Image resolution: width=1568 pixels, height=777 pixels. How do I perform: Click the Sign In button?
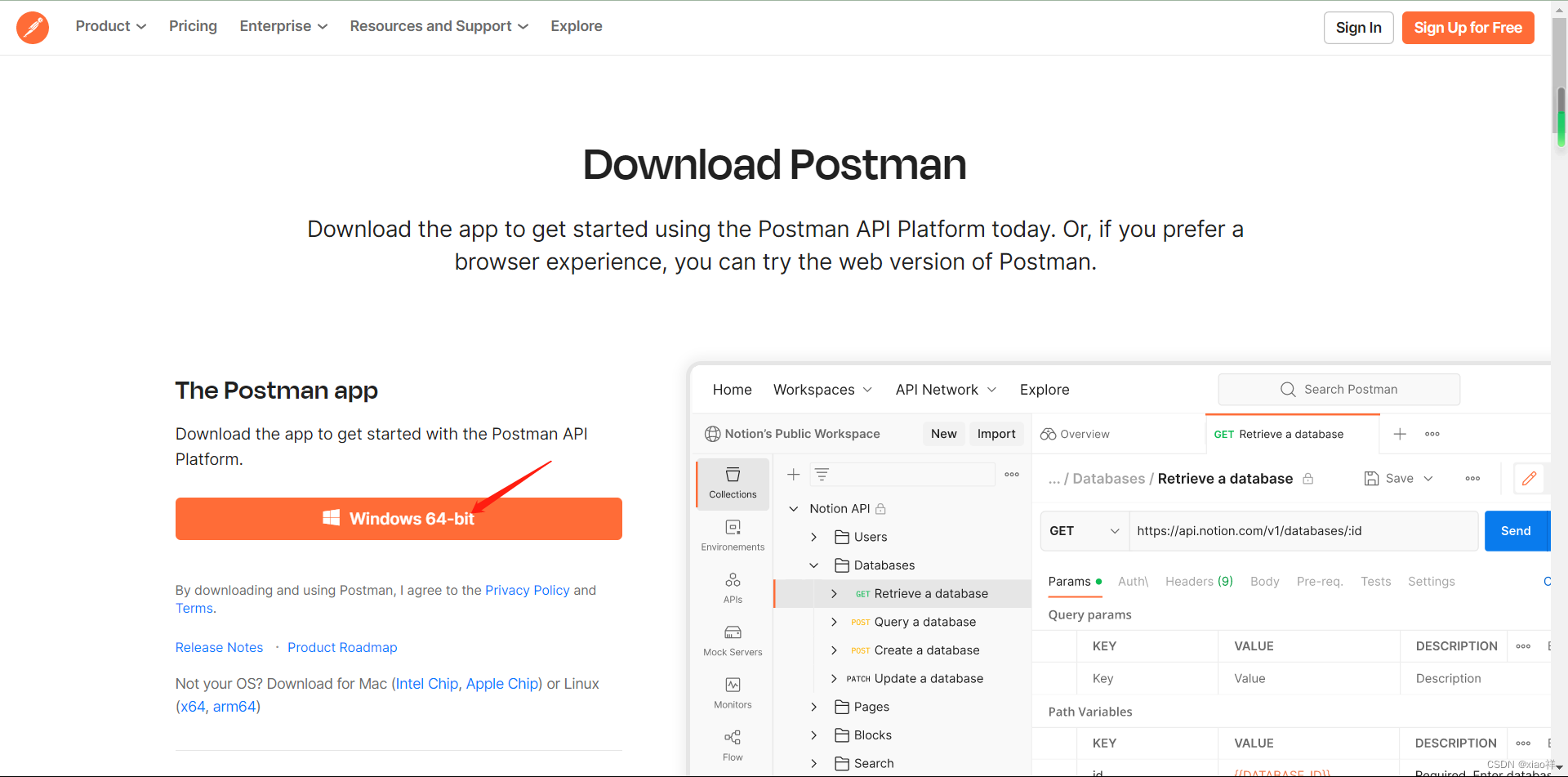pyautogui.click(x=1359, y=28)
